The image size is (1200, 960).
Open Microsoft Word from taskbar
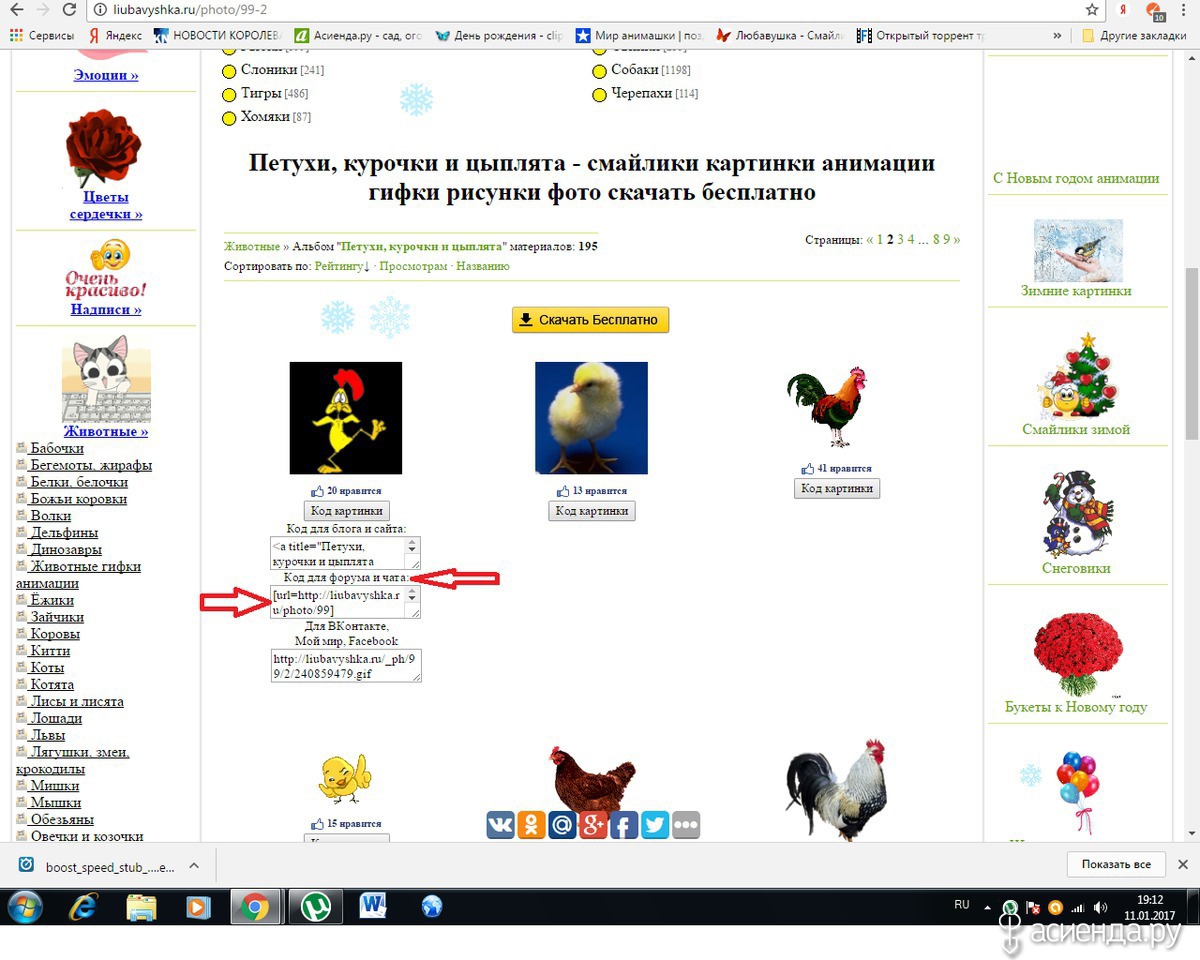[373, 907]
